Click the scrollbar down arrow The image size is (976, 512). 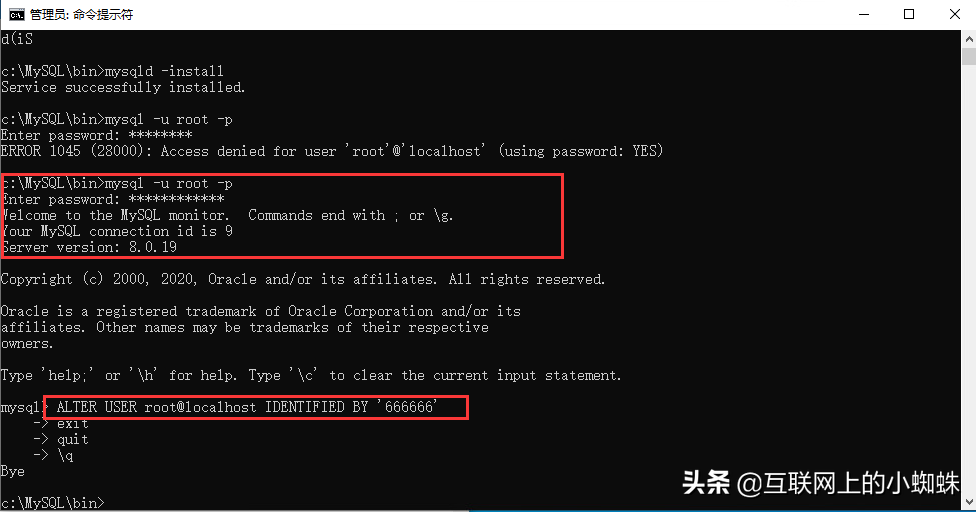[x=969, y=501]
